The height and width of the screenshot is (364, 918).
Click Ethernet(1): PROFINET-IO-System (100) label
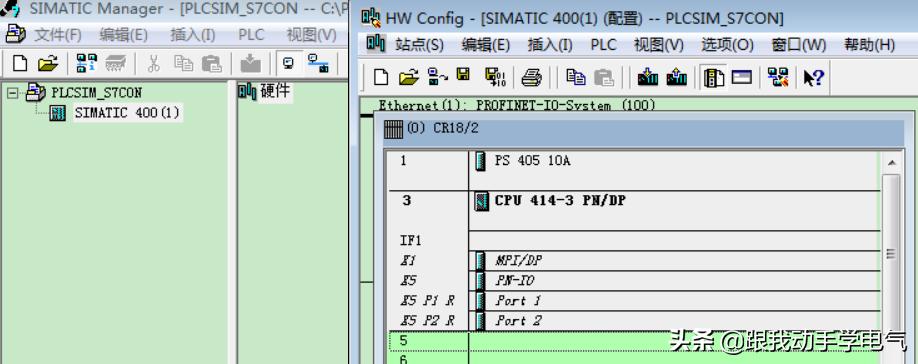click(x=516, y=106)
